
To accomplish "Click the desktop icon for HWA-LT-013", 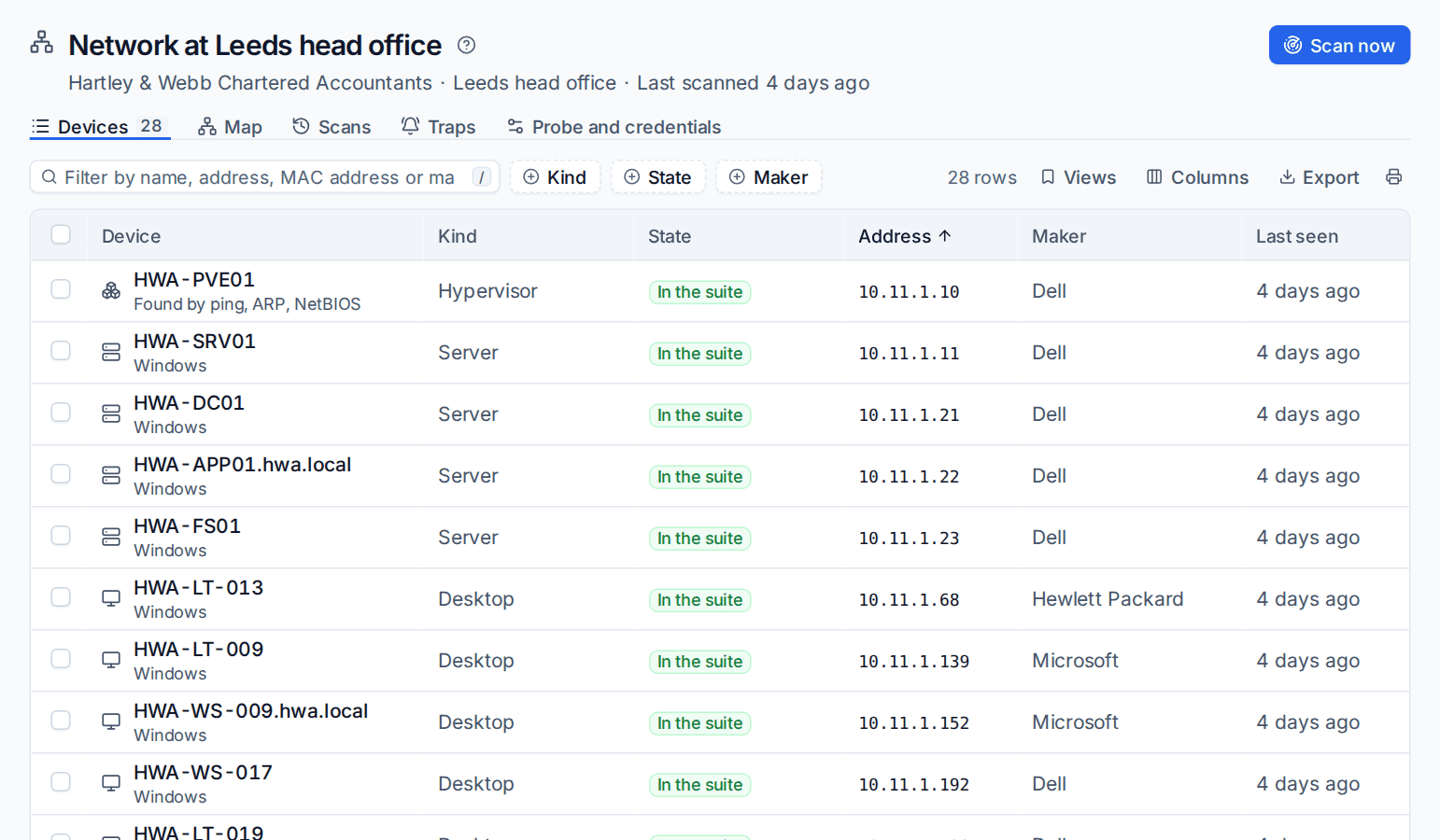I will pyautogui.click(x=111, y=599).
